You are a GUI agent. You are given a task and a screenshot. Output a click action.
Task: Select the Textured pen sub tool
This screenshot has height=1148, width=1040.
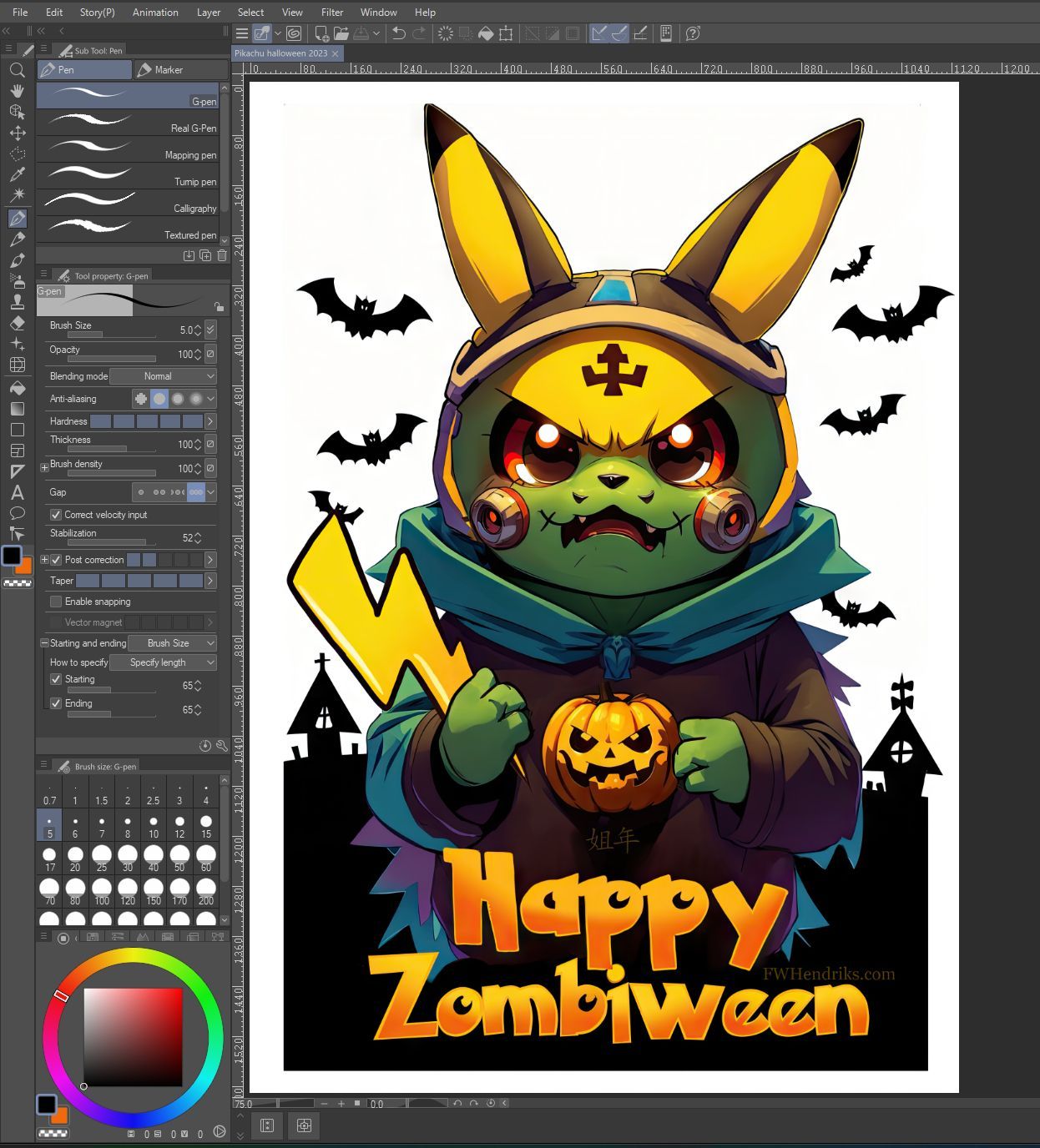(x=128, y=230)
